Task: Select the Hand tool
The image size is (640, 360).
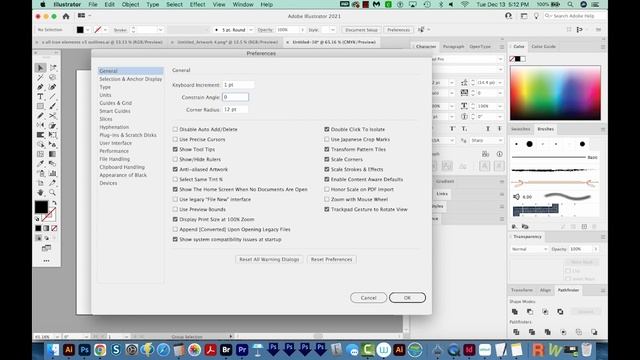Action: tap(40, 192)
